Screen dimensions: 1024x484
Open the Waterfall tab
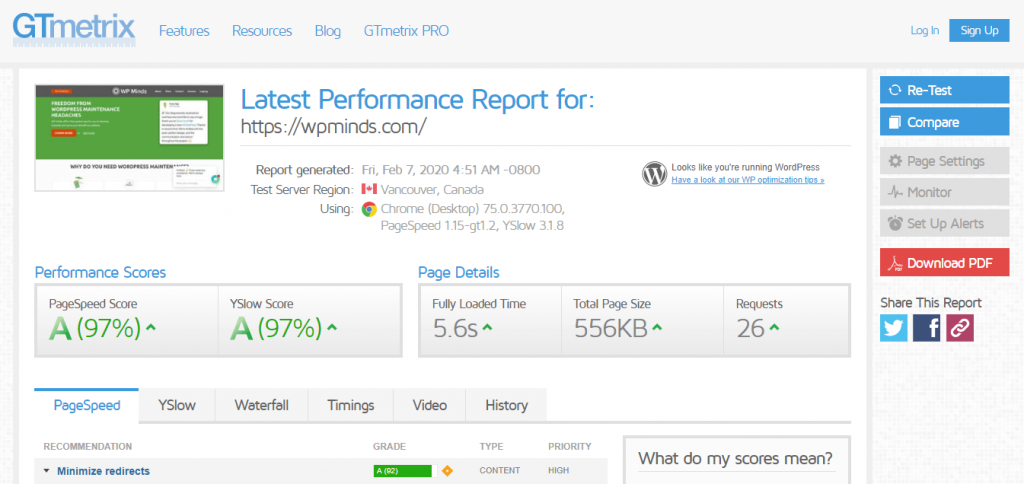[x=261, y=405]
